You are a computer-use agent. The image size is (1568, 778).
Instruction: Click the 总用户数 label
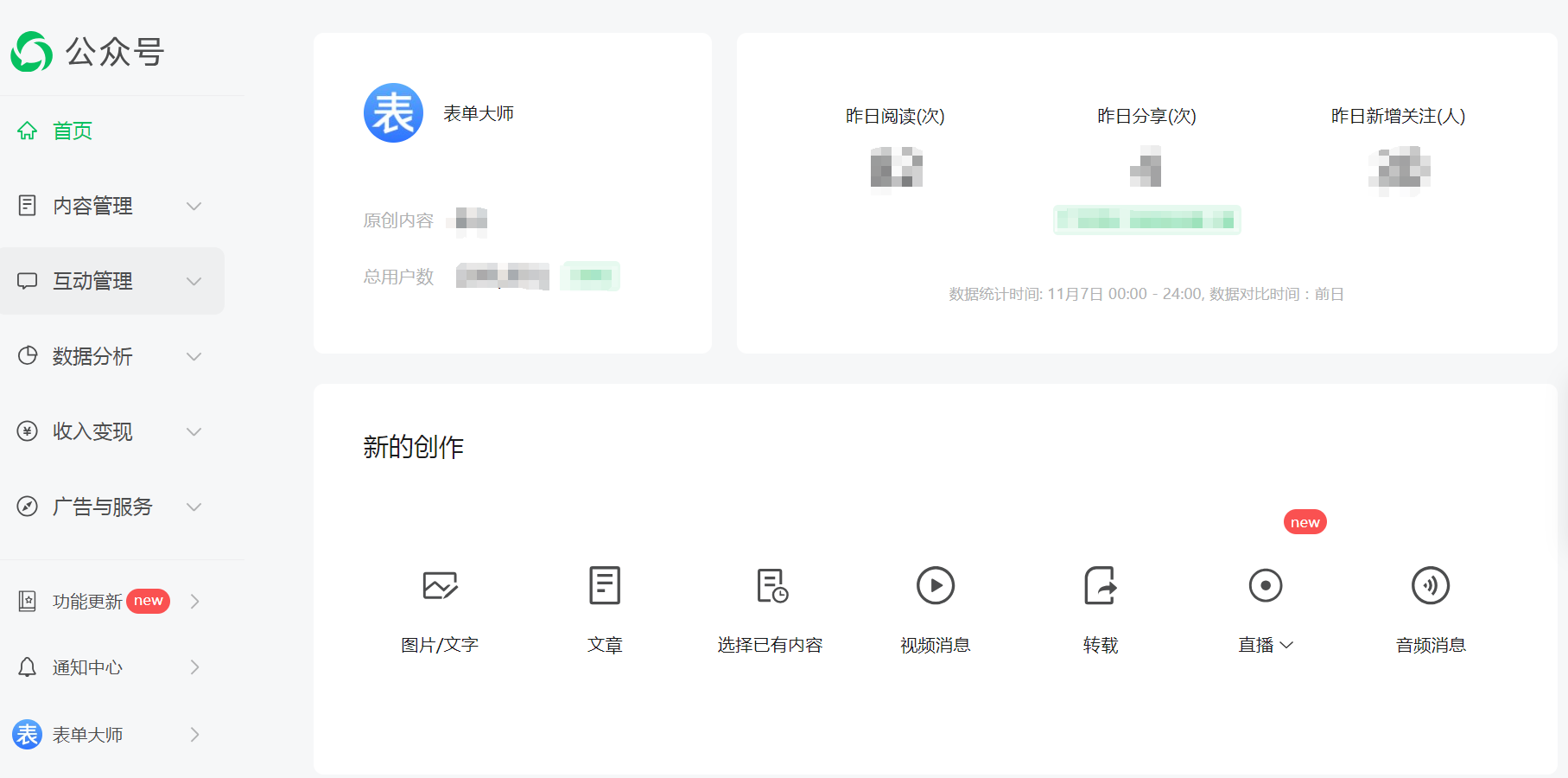coord(398,277)
